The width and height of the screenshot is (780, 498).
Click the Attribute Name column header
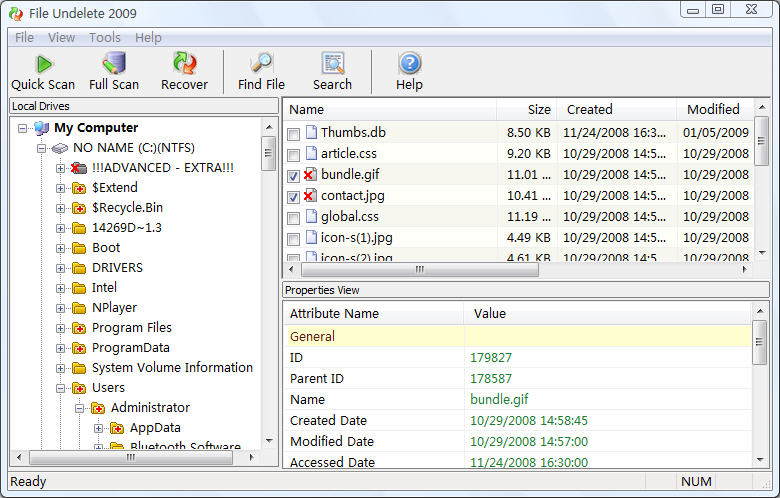[374, 313]
